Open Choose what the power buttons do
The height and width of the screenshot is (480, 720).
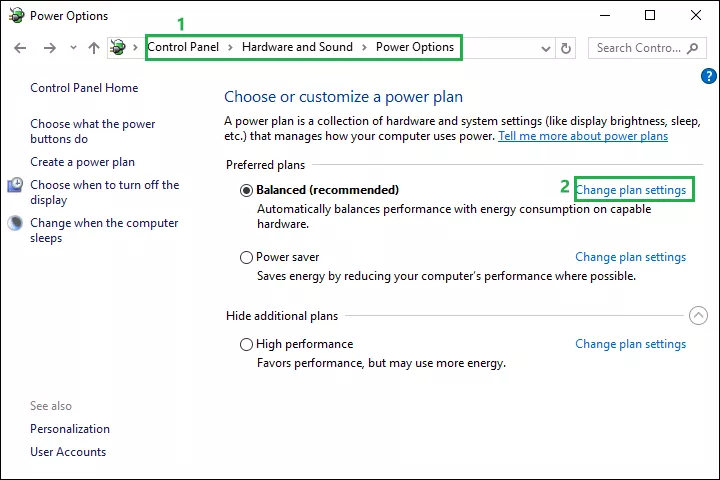[x=93, y=131]
